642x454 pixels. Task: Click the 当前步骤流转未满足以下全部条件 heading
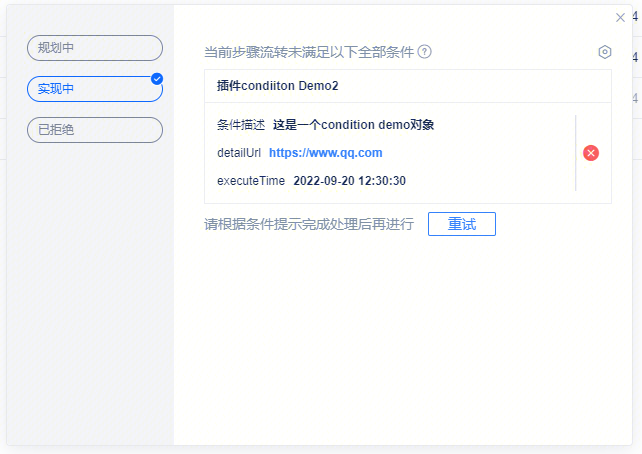click(x=308, y=52)
